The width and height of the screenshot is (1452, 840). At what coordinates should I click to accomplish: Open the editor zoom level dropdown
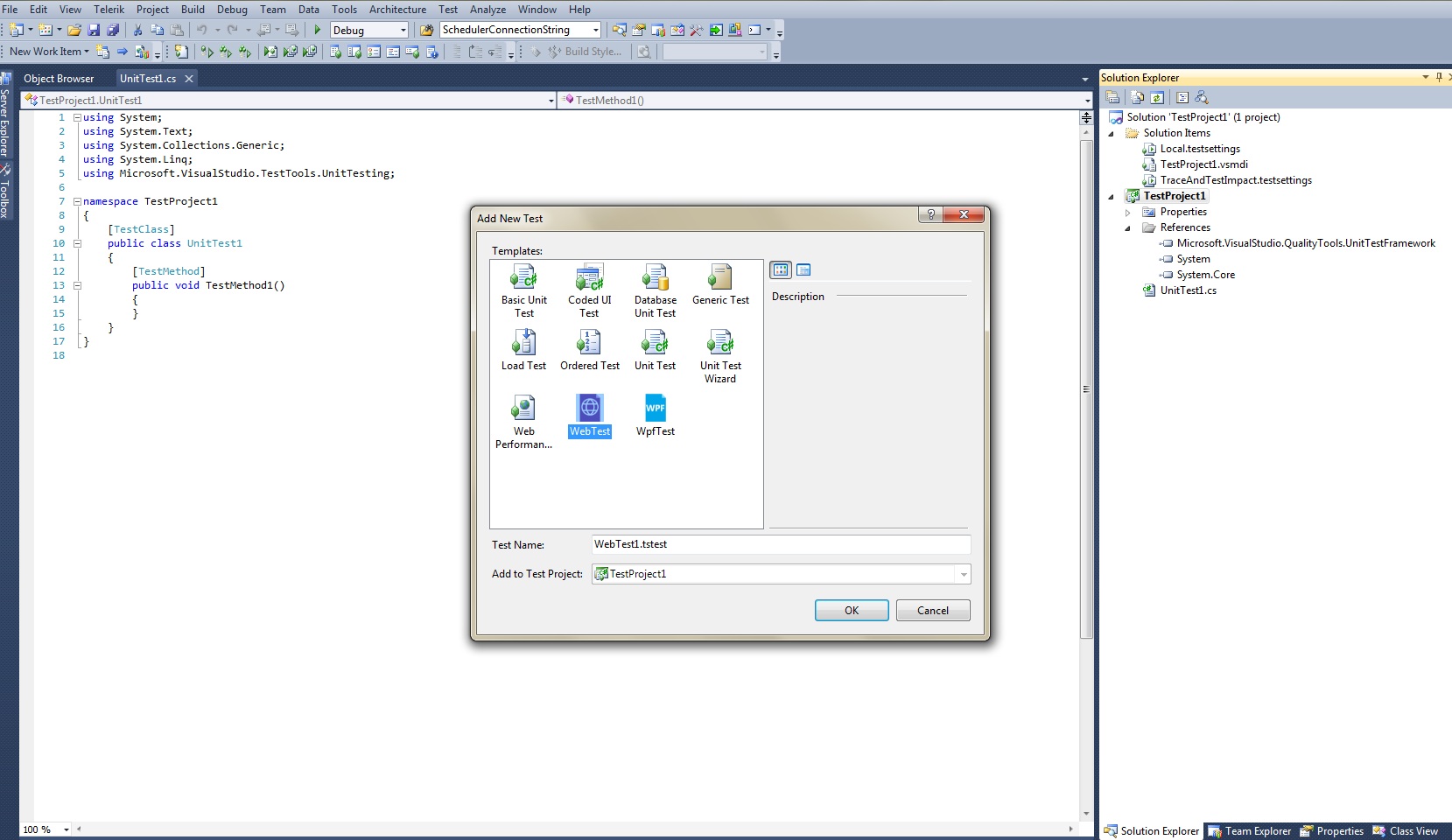pos(67,829)
